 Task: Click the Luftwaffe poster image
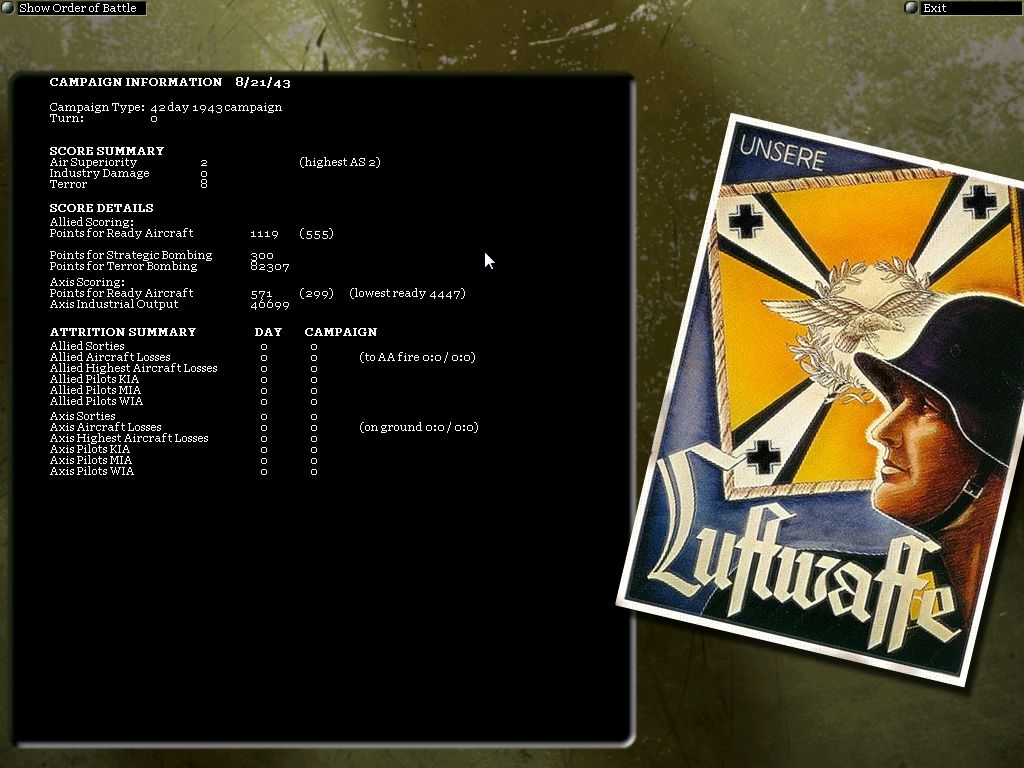[x=826, y=398]
